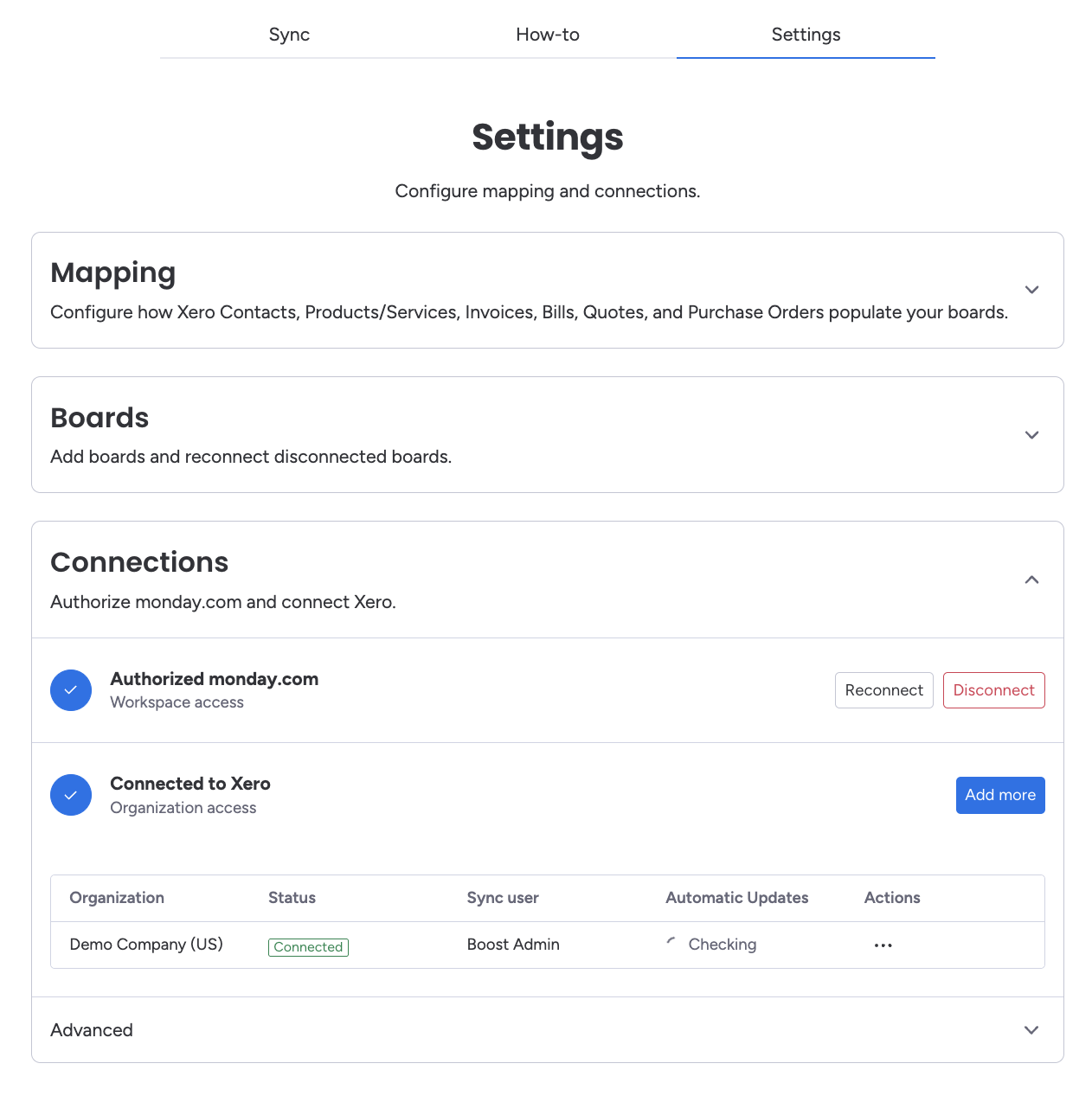The width and height of the screenshot is (1092, 1102).
Task: Click the green Connected status badge
Action: pos(308,947)
